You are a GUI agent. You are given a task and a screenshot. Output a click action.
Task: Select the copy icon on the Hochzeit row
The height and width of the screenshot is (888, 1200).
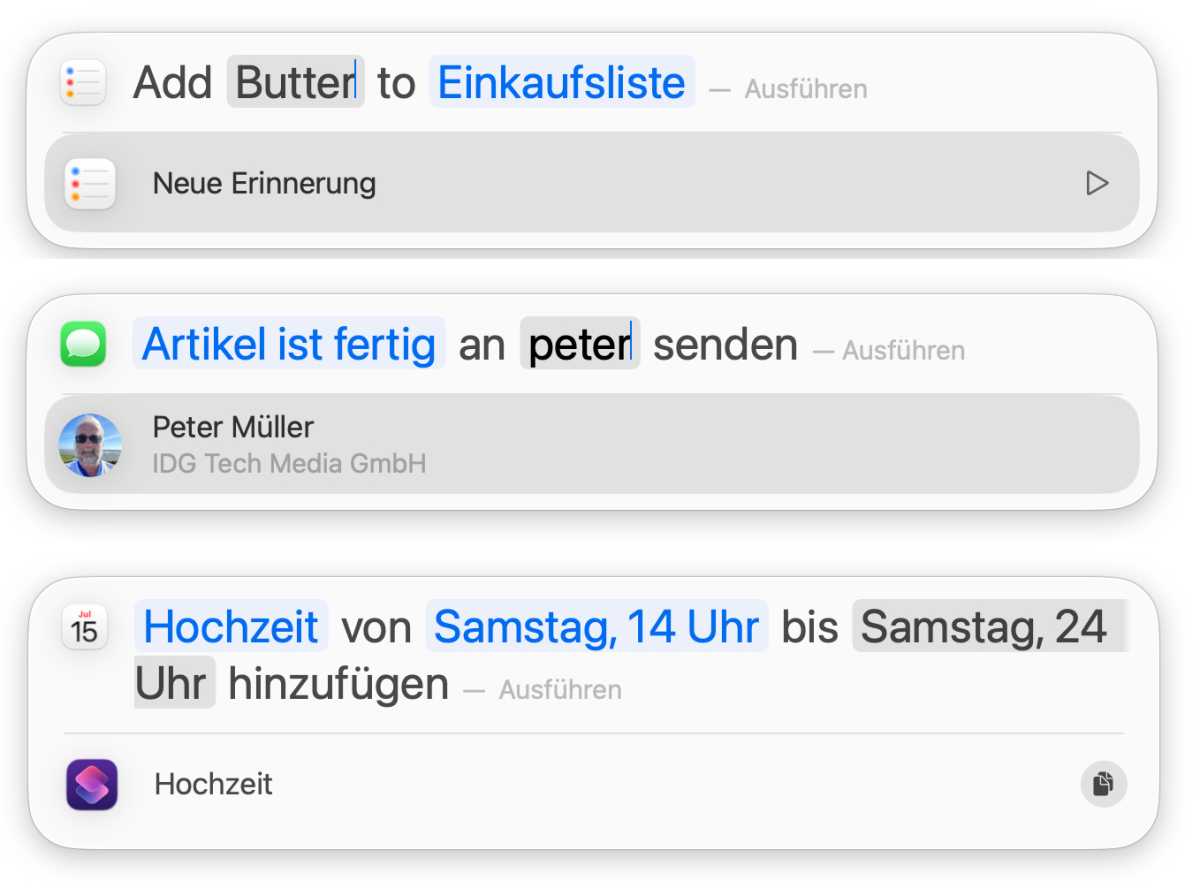click(1102, 784)
